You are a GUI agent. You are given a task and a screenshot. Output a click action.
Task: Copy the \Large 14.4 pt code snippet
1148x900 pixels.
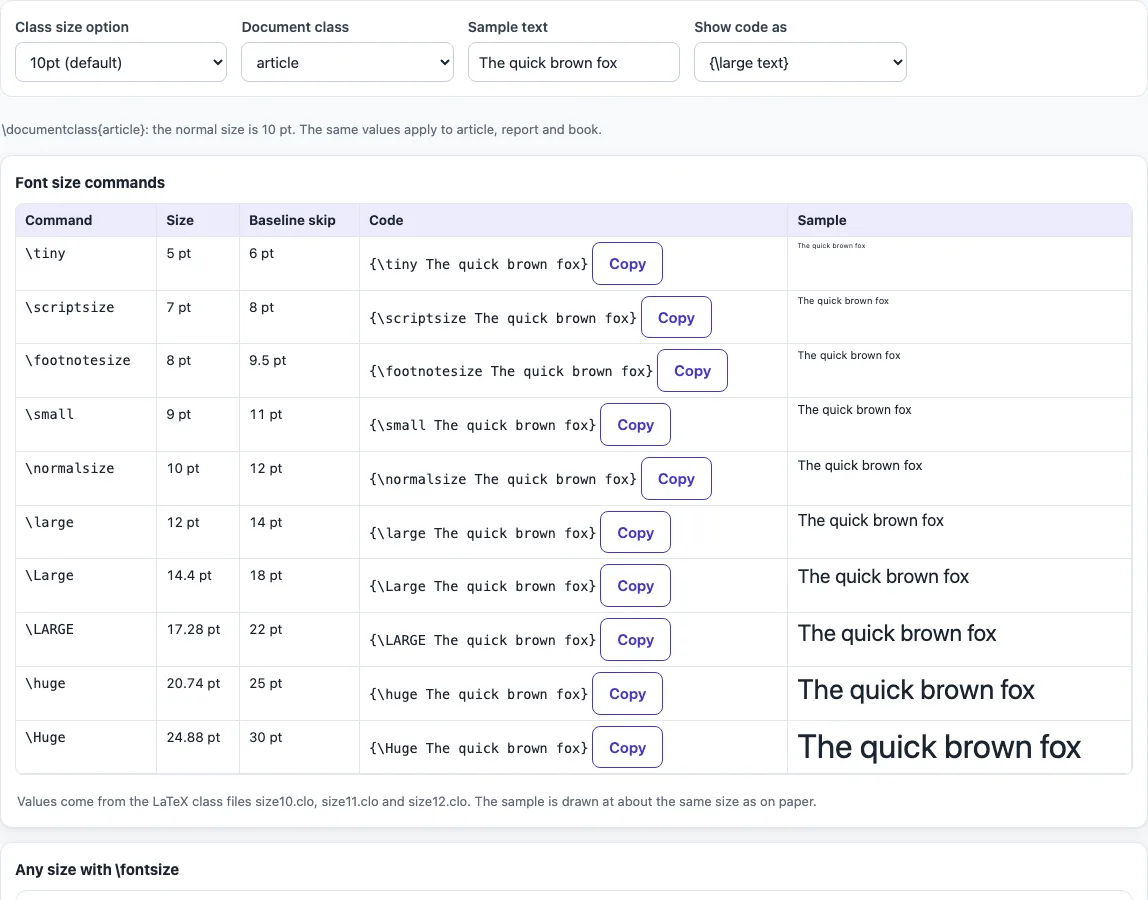635,586
